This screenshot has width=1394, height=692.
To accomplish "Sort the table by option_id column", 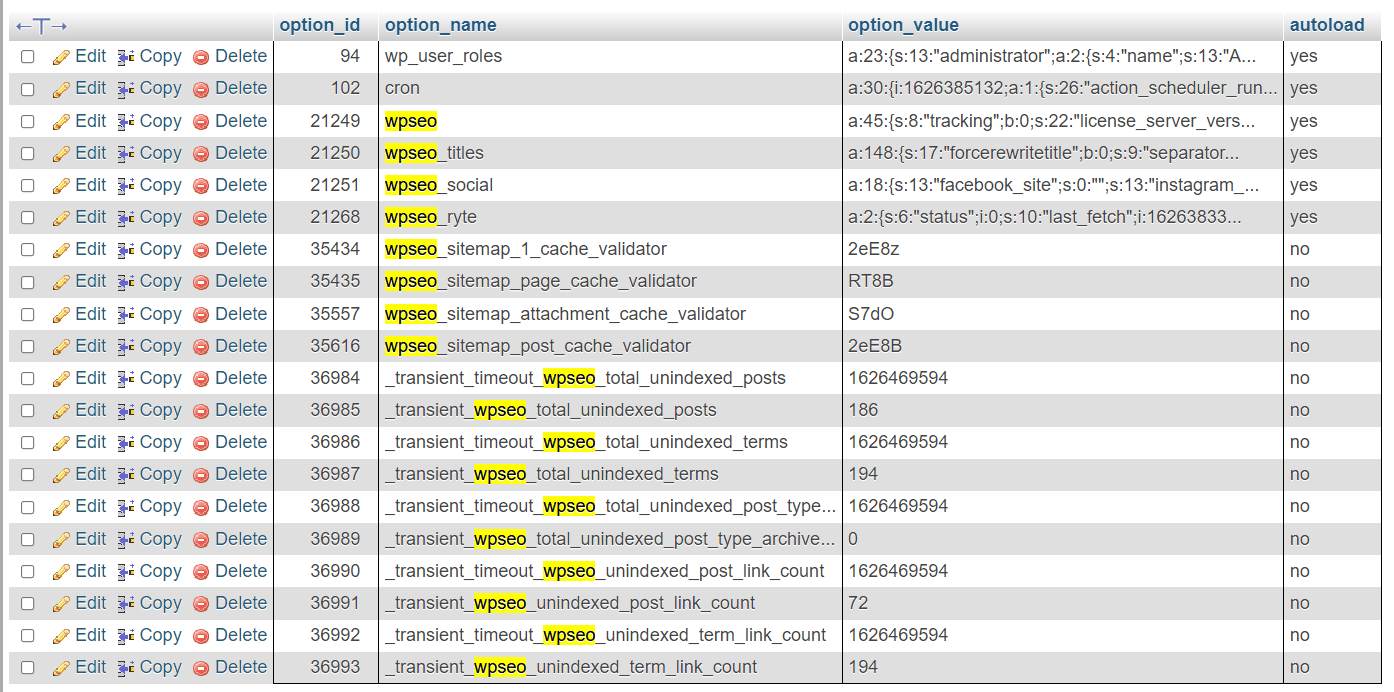I will [321, 24].
